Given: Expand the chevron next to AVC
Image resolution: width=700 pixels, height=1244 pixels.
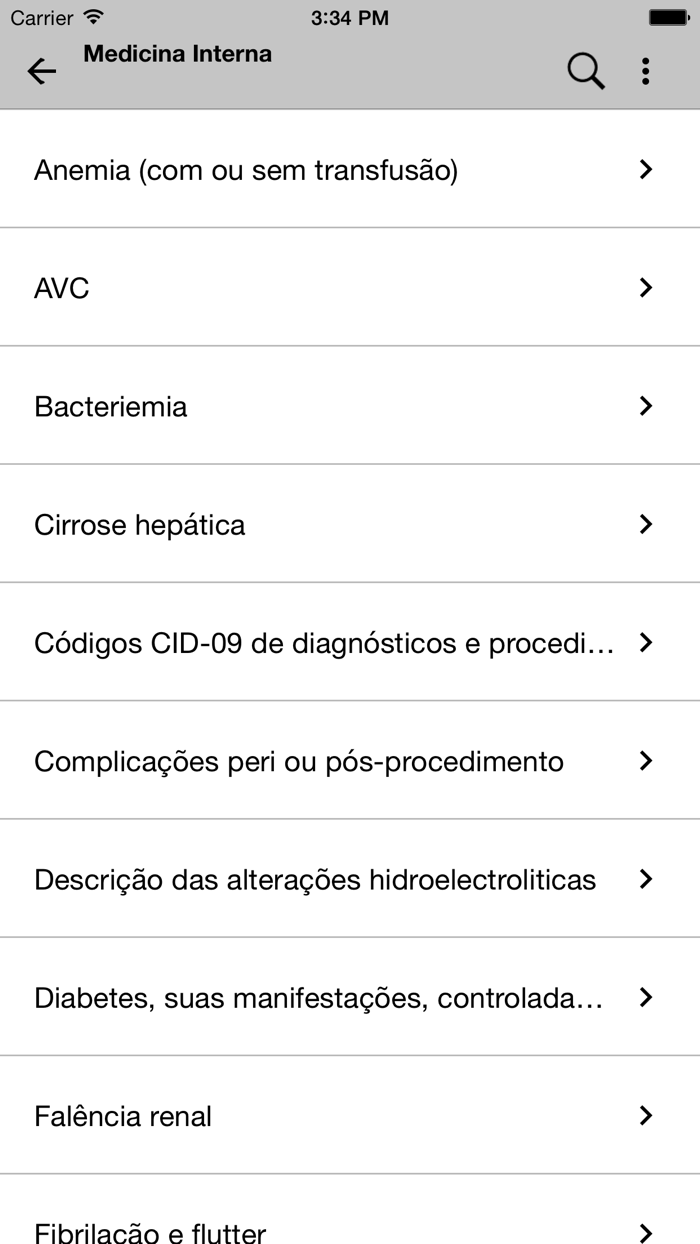Looking at the screenshot, I should [x=647, y=287].
